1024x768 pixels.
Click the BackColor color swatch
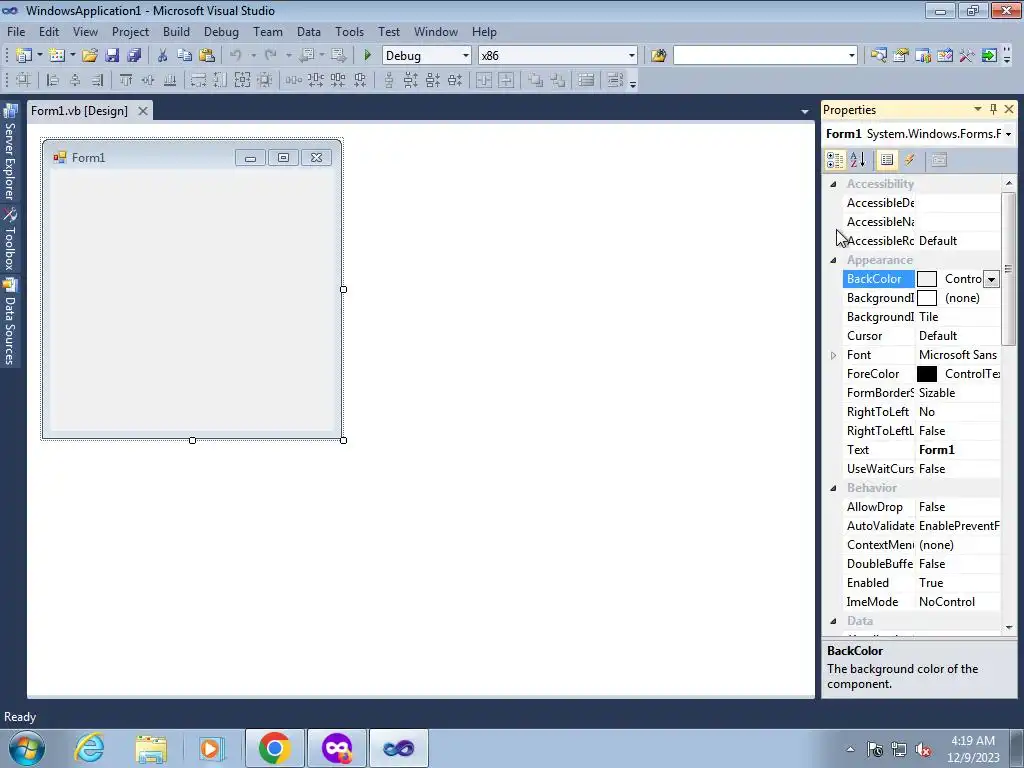[927, 279]
